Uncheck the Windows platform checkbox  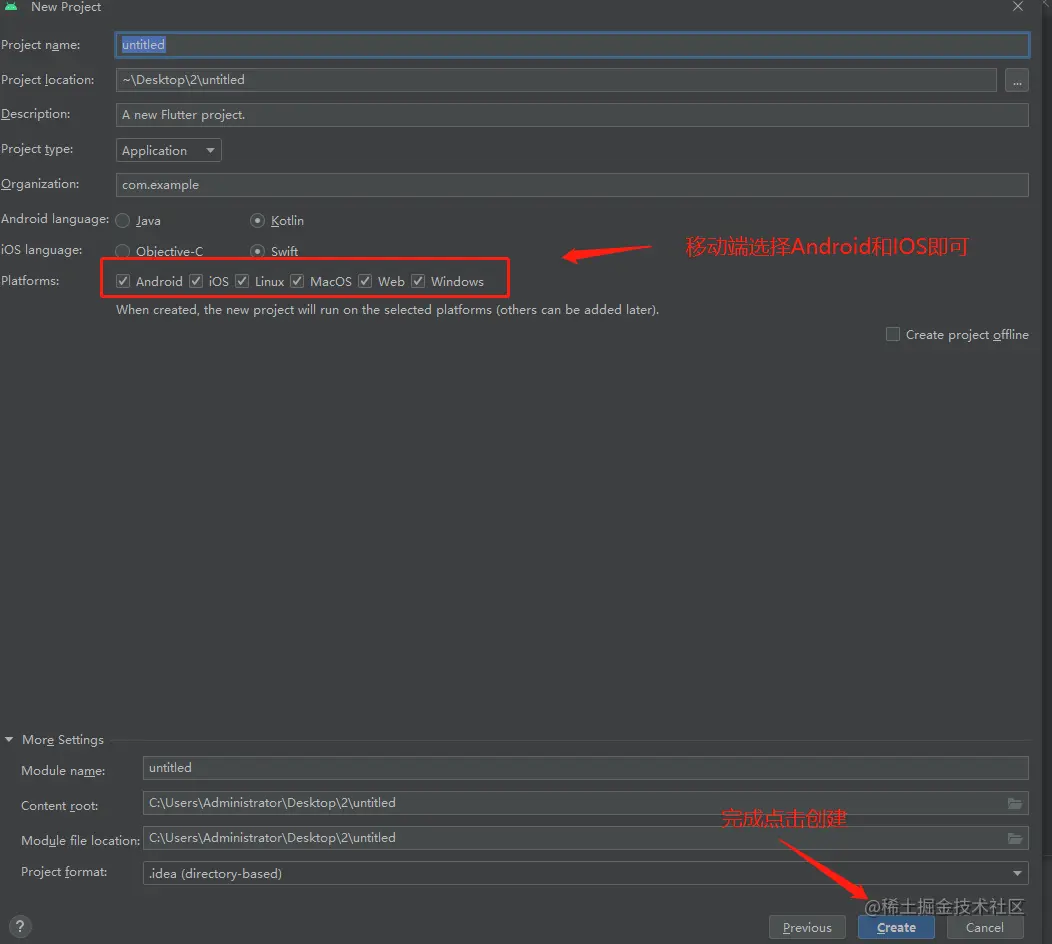tap(418, 281)
